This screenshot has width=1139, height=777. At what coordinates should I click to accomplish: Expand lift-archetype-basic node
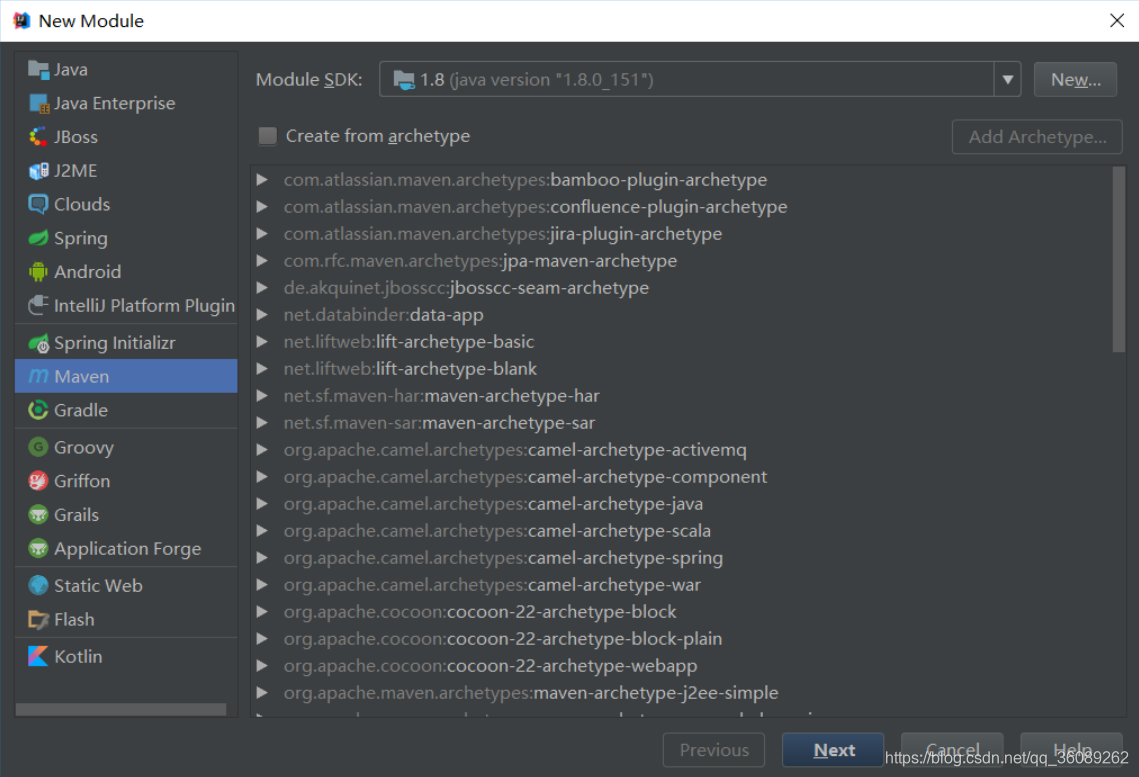262,341
